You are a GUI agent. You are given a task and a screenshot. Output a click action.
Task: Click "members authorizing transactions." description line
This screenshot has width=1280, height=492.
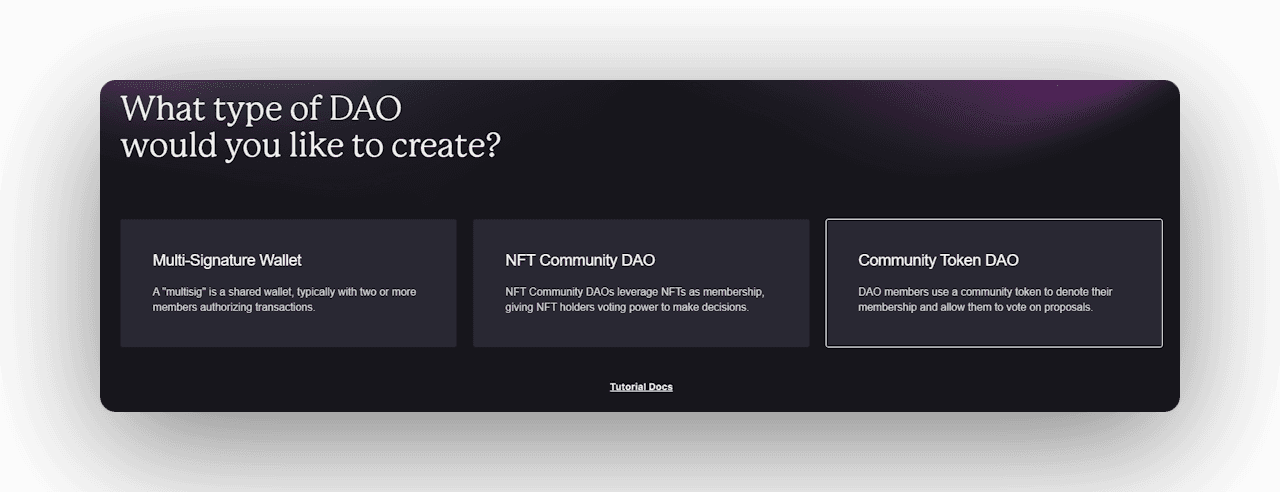(233, 307)
